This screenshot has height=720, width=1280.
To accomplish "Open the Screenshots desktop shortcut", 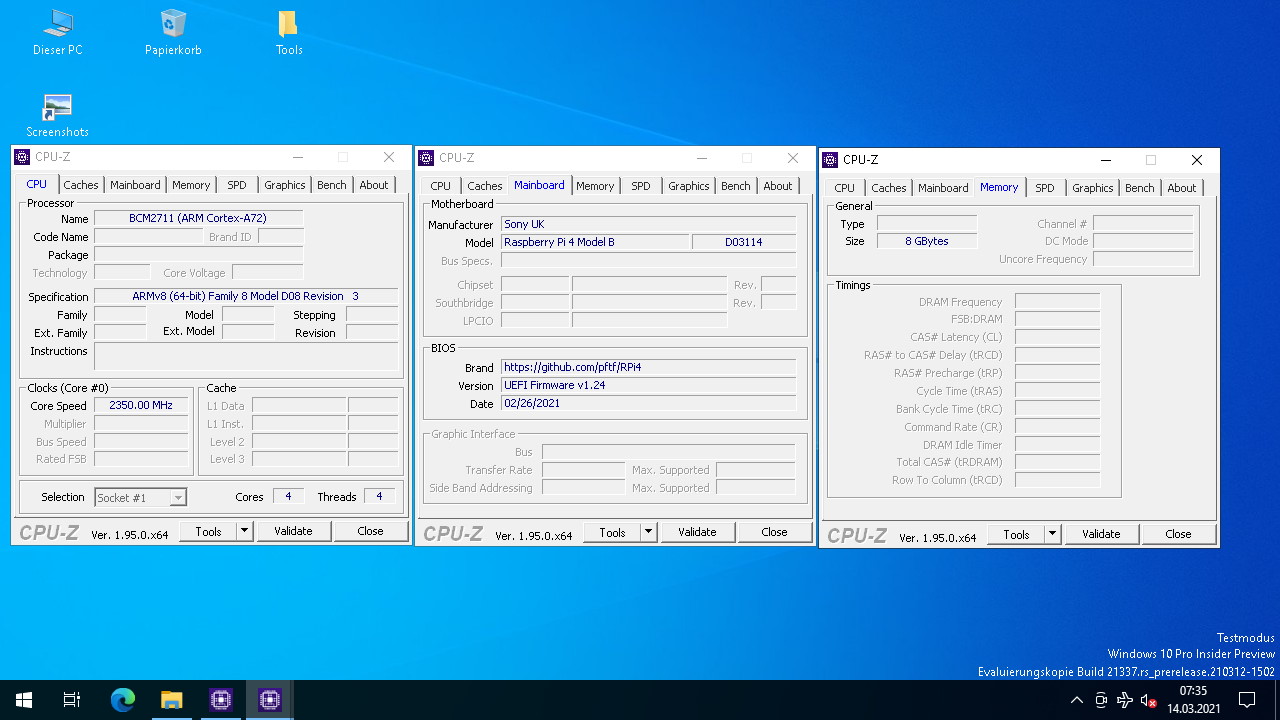I will (x=57, y=115).
